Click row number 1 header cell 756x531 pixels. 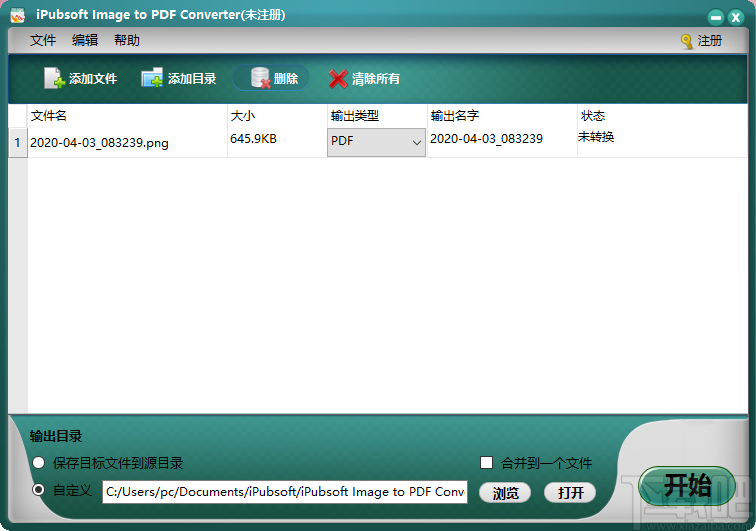[x=18, y=143]
